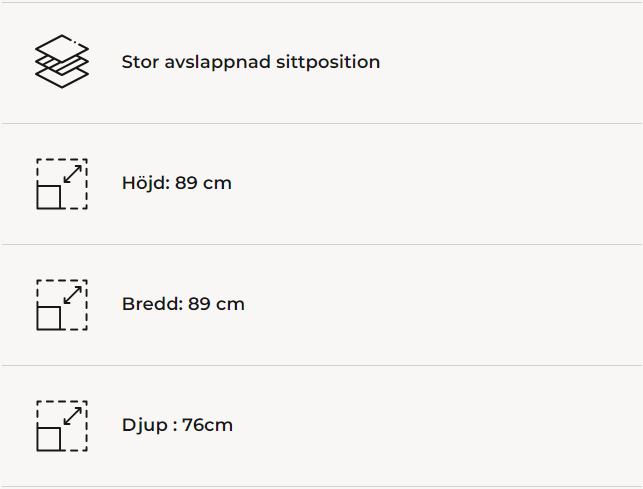This screenshot has width=643, height=489.
Task: Click the diagonal arrow in Djup icon
Action: (x=73, y=415)
